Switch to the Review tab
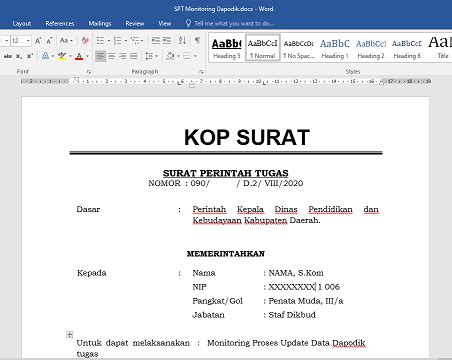The height and width of the screenshot is (360, 452). point(135,23)
